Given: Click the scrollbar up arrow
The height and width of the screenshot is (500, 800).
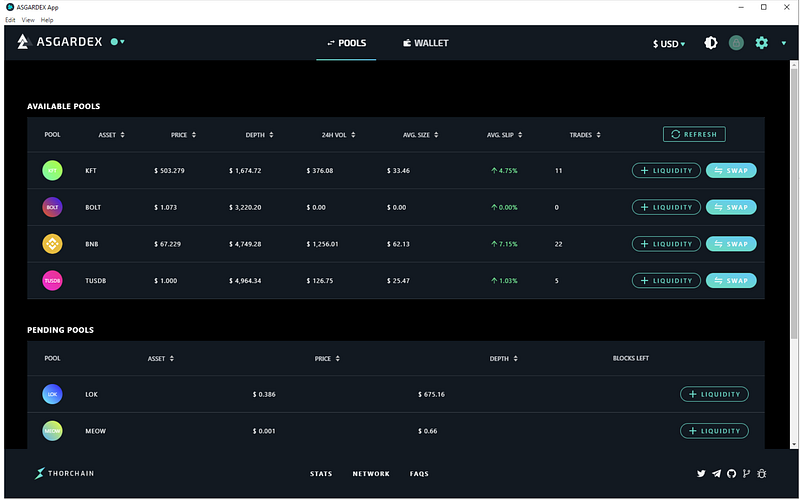Looking at the screenshot, I should coord(794,64).
